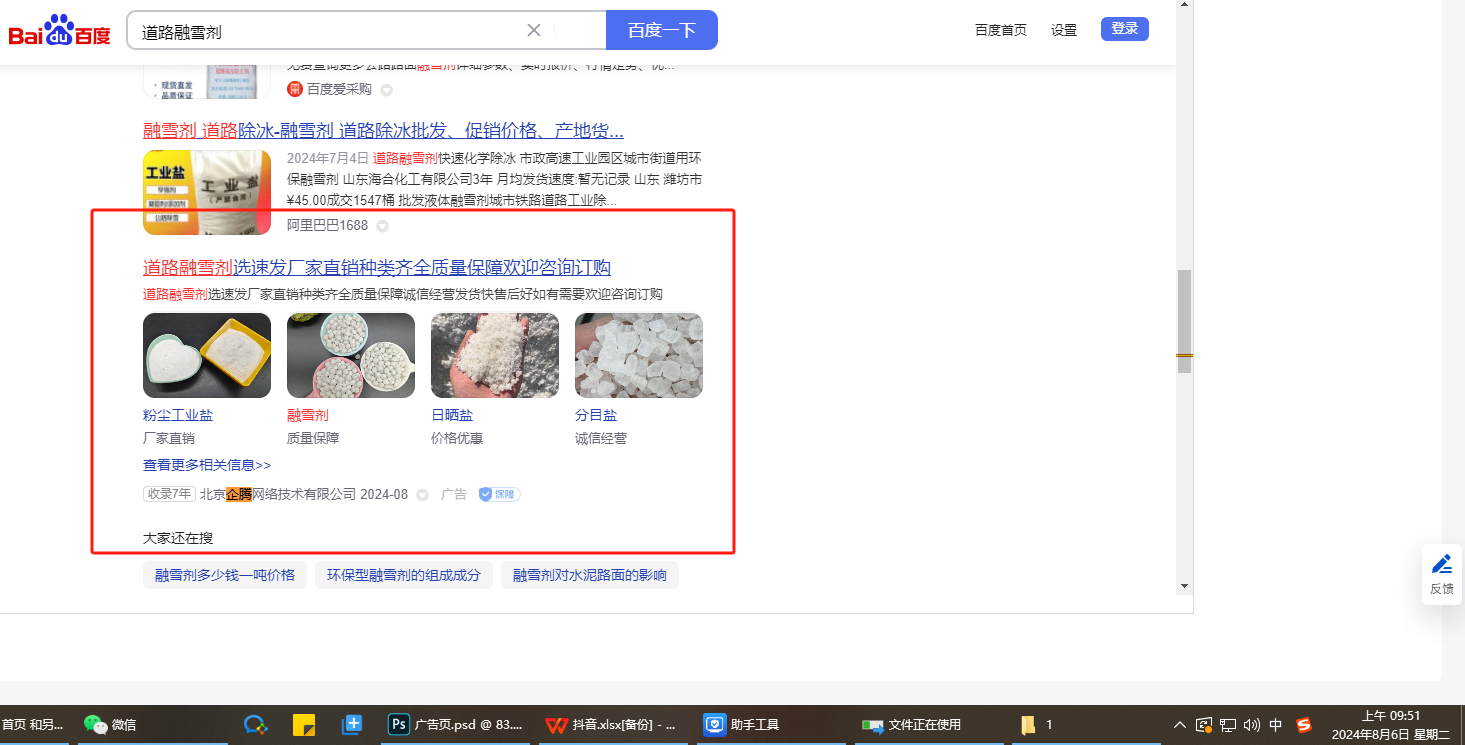
Task: Click the 融雪剂 pellets product image
Action: click(351, 355)
